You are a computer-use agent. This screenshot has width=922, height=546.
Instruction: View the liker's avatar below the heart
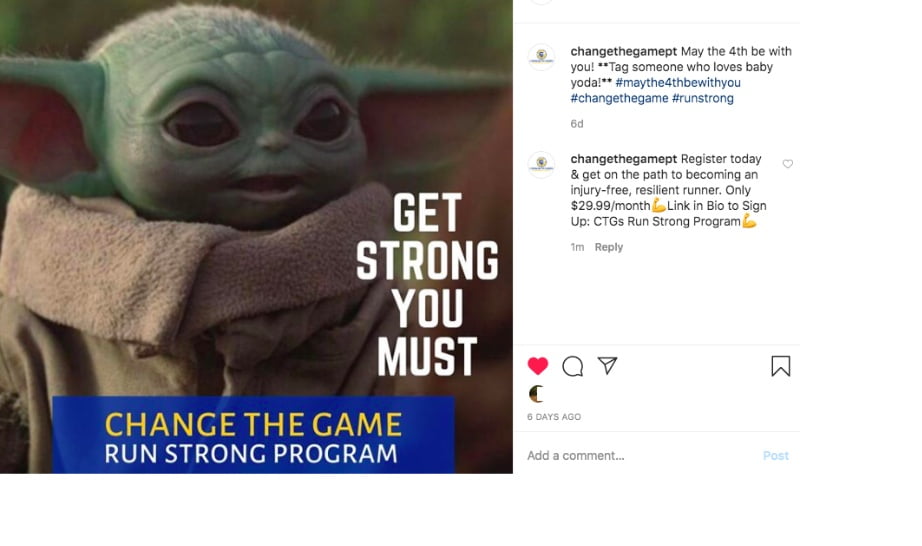pyautogui.click(x=536, y=394)
